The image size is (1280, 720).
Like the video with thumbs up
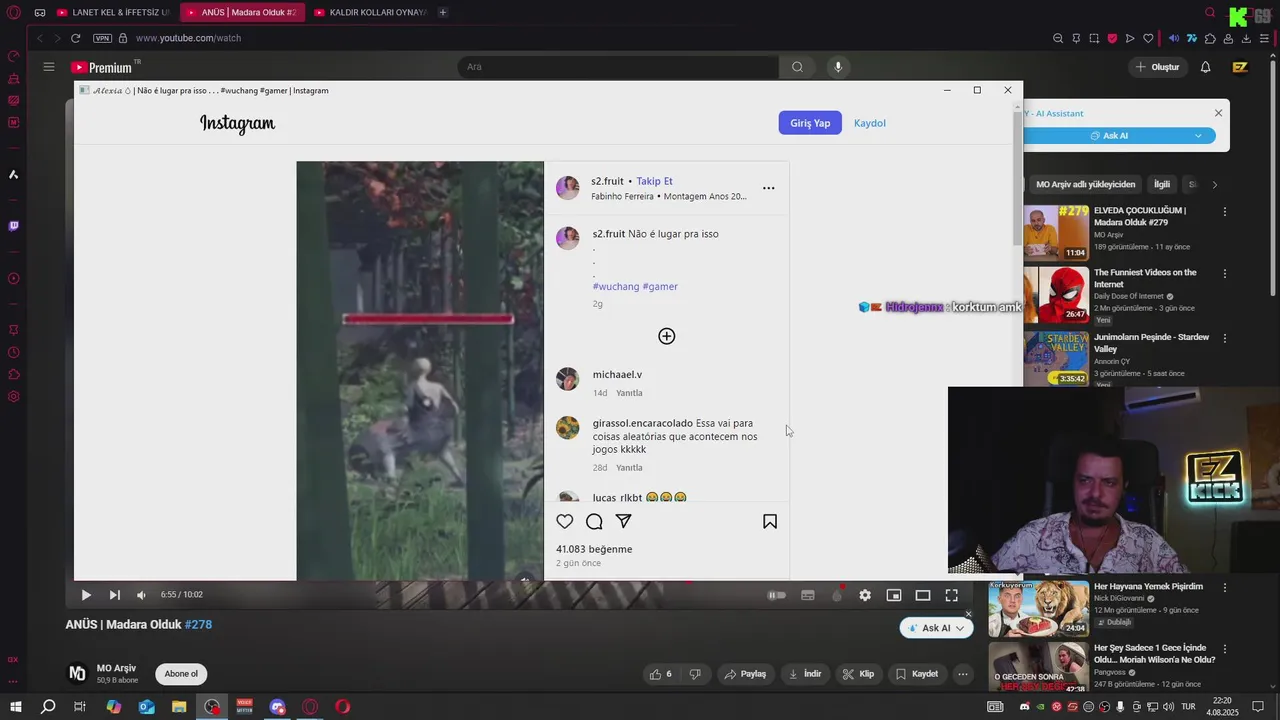[x=661, y=674]
